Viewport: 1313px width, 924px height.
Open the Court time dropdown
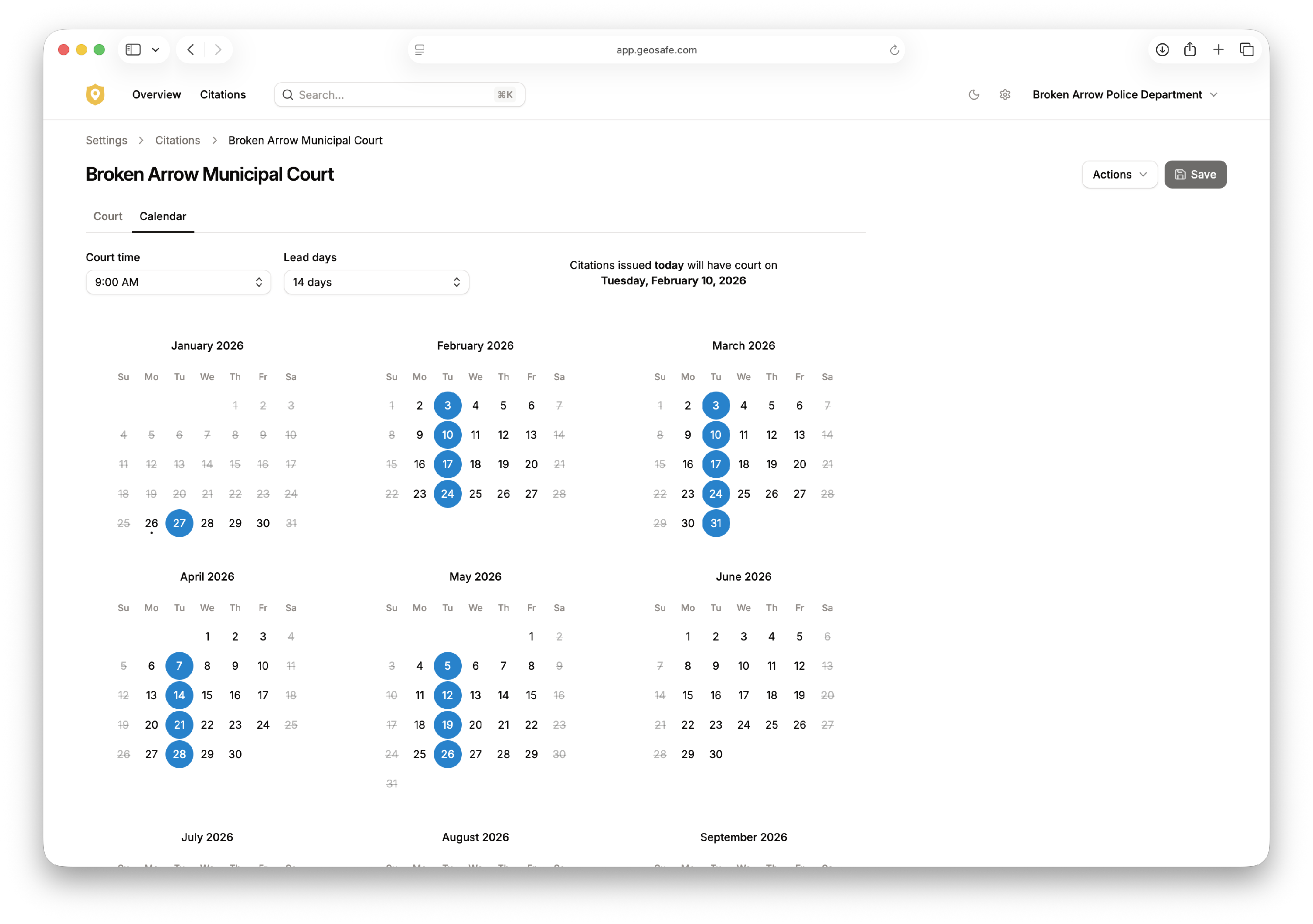178,282
